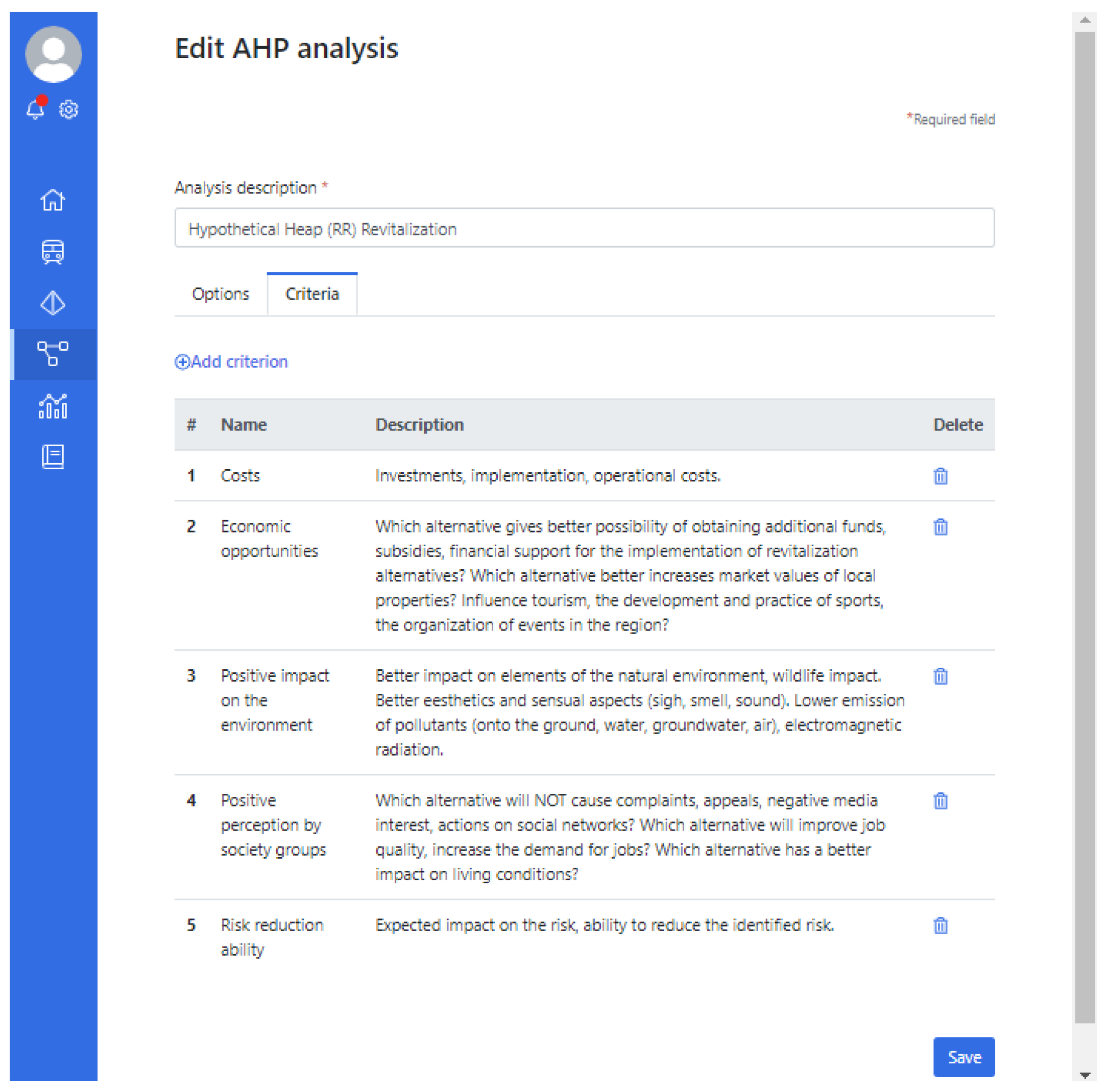1109x1092 pixels.
Task: Open the chart statistics sidebar icon
Action: point(53,406)
